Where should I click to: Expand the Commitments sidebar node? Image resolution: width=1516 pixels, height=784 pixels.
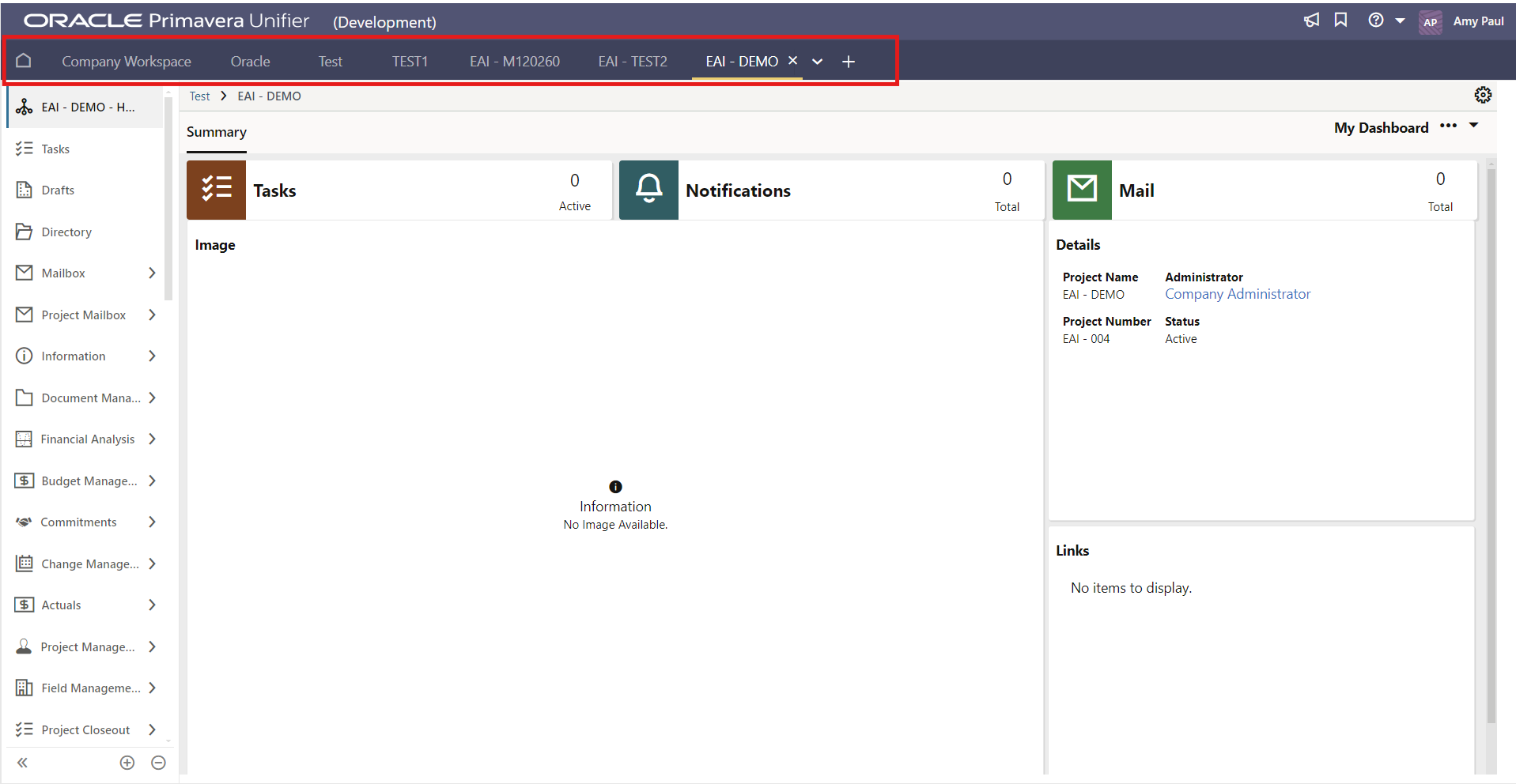[x=153, y=522]
